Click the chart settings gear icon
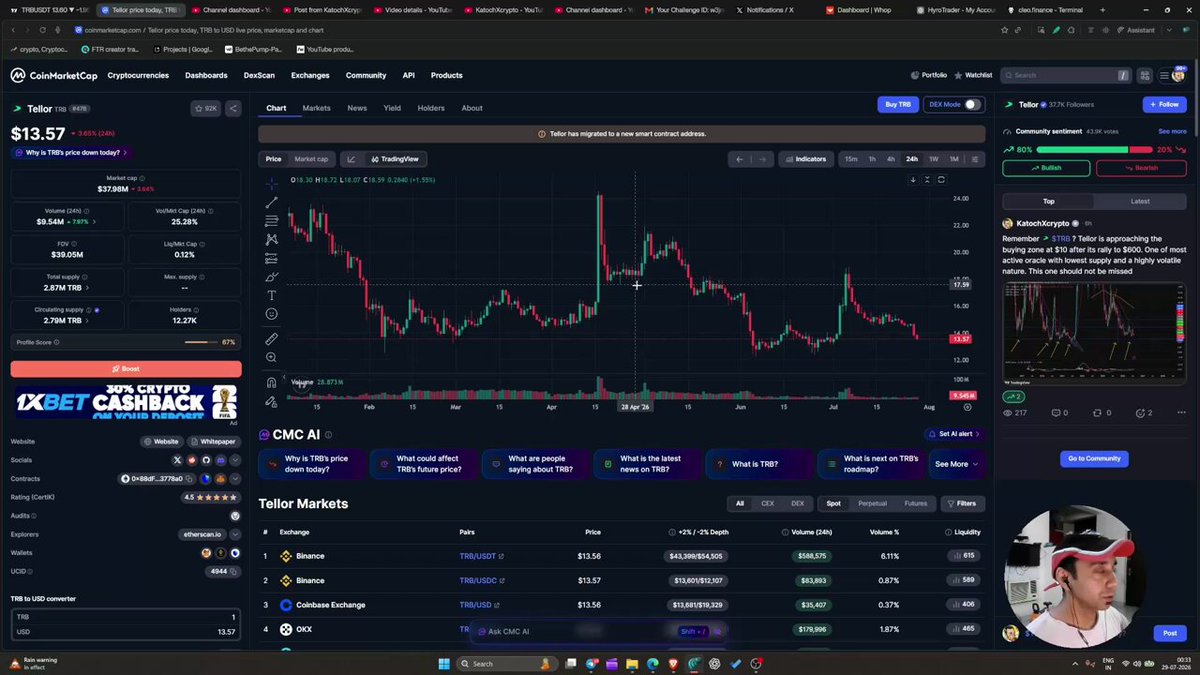 (x=967, y=407)
